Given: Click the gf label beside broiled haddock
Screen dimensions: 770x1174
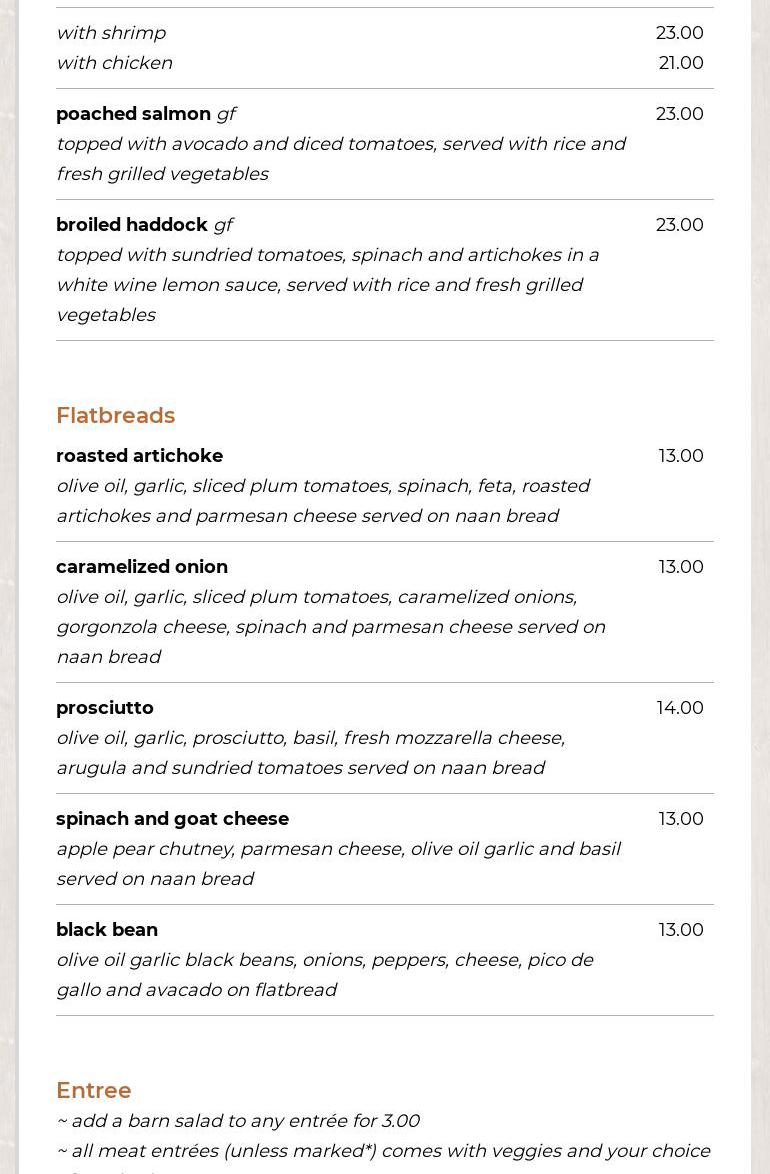Looking at the screenshot, I should tap(223, 225).
